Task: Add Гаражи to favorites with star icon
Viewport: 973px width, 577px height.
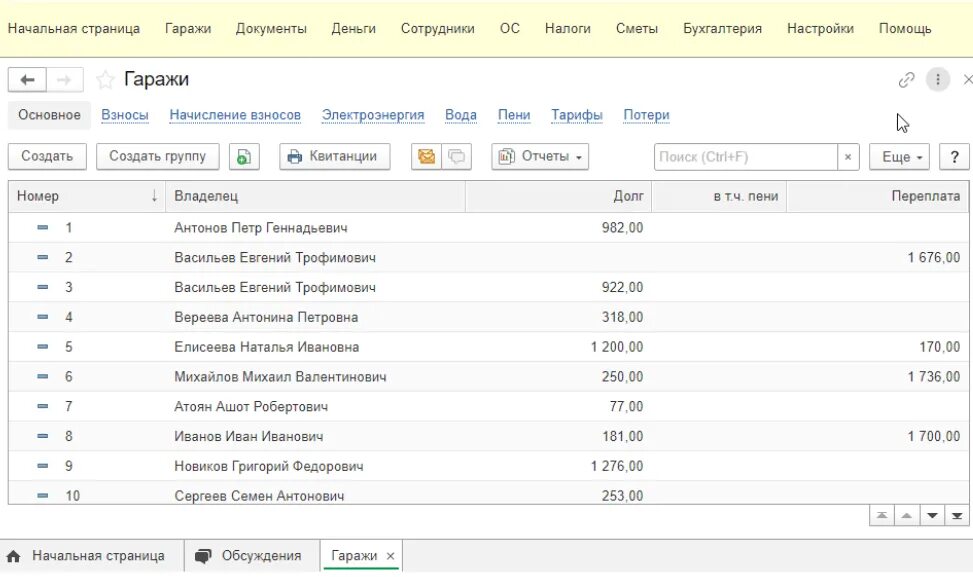Action: click(105, 79)
